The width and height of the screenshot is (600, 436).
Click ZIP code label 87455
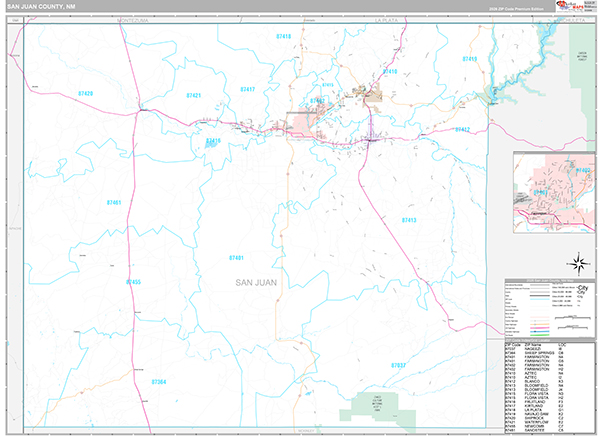click(x=133, y=282)
